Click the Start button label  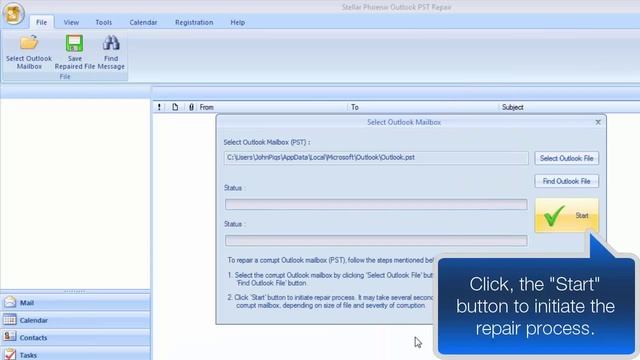click(x=582, y=216)
